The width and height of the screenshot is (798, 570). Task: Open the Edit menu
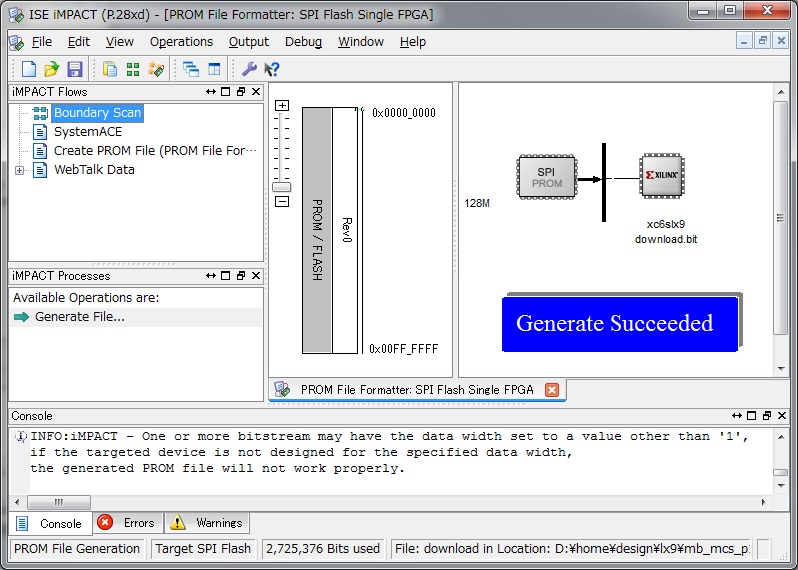pos(79,42)
